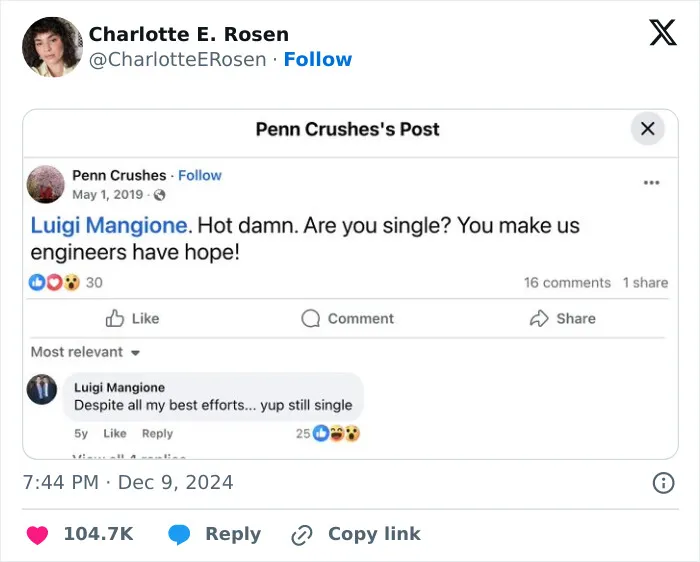Reply to Luigi Mangione's comment
Viewport: 700px width, 562px height.
pos(157,433)
